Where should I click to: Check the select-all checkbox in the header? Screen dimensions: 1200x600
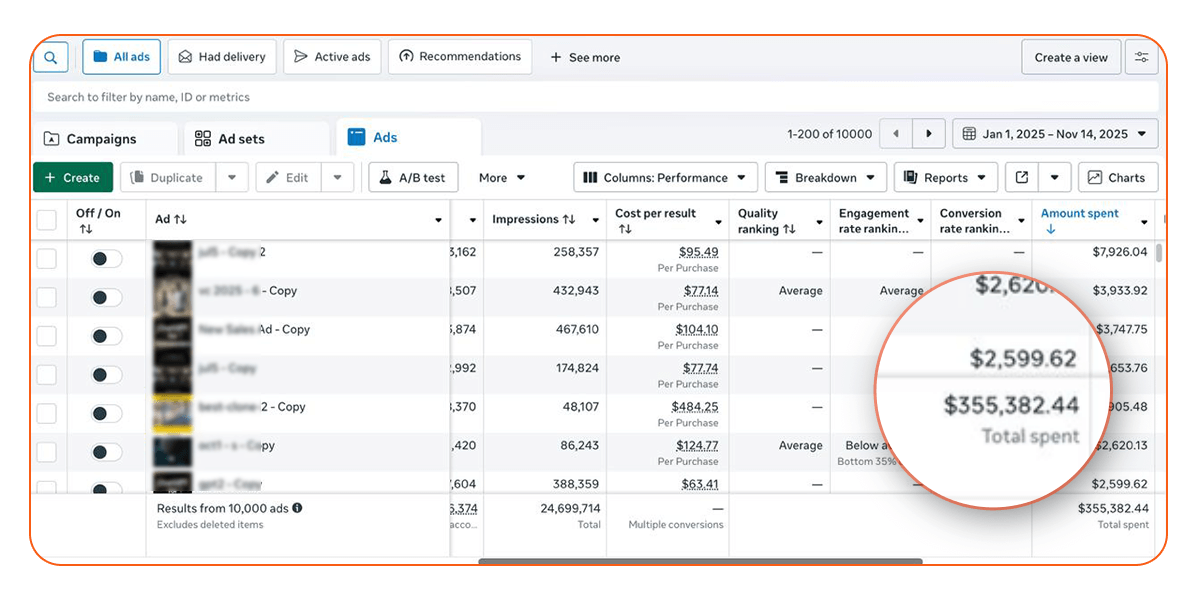pyautogui.click(x=47, y=219)
